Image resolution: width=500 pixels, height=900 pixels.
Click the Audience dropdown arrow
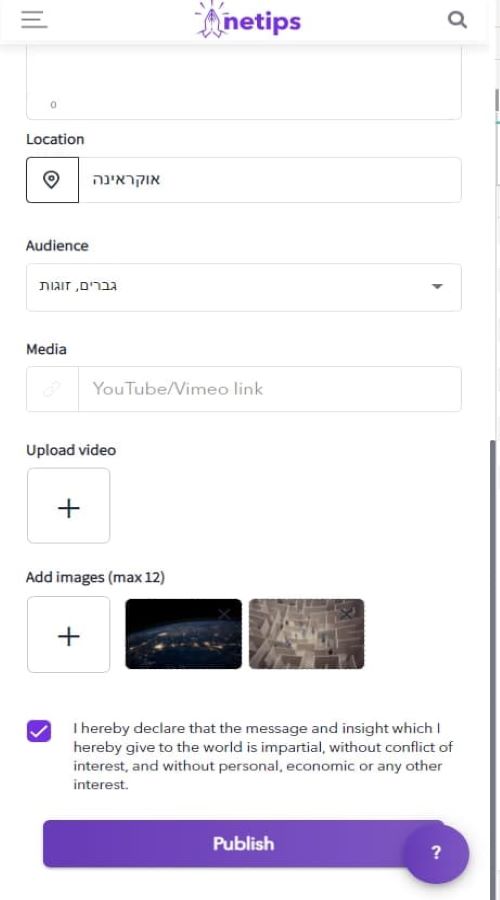(437, 286)
